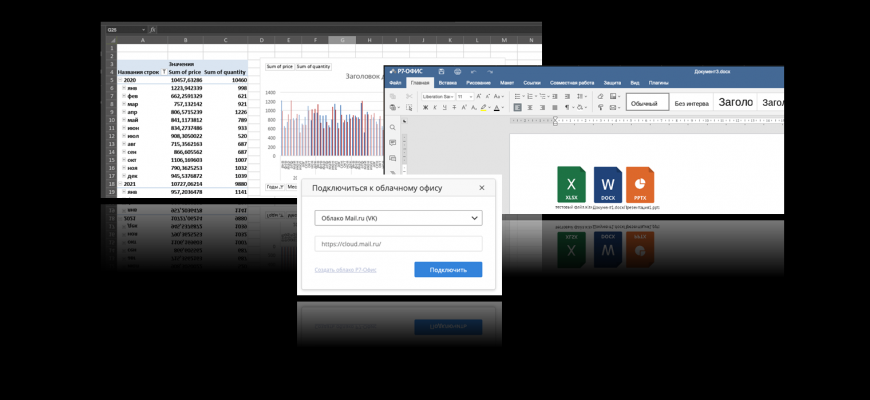Follow the Создать облако Р7-Офис link

coord(345,270)
